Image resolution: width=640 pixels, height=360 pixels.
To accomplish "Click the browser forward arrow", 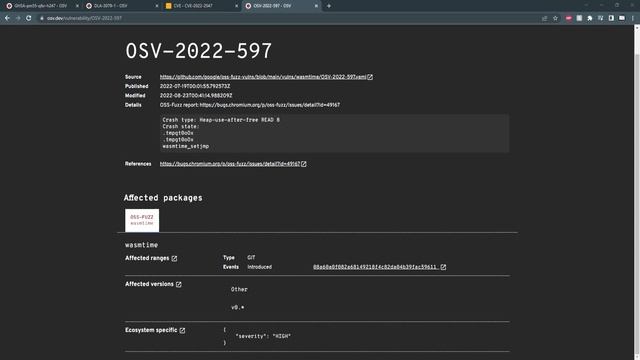I will click(18, 18).
